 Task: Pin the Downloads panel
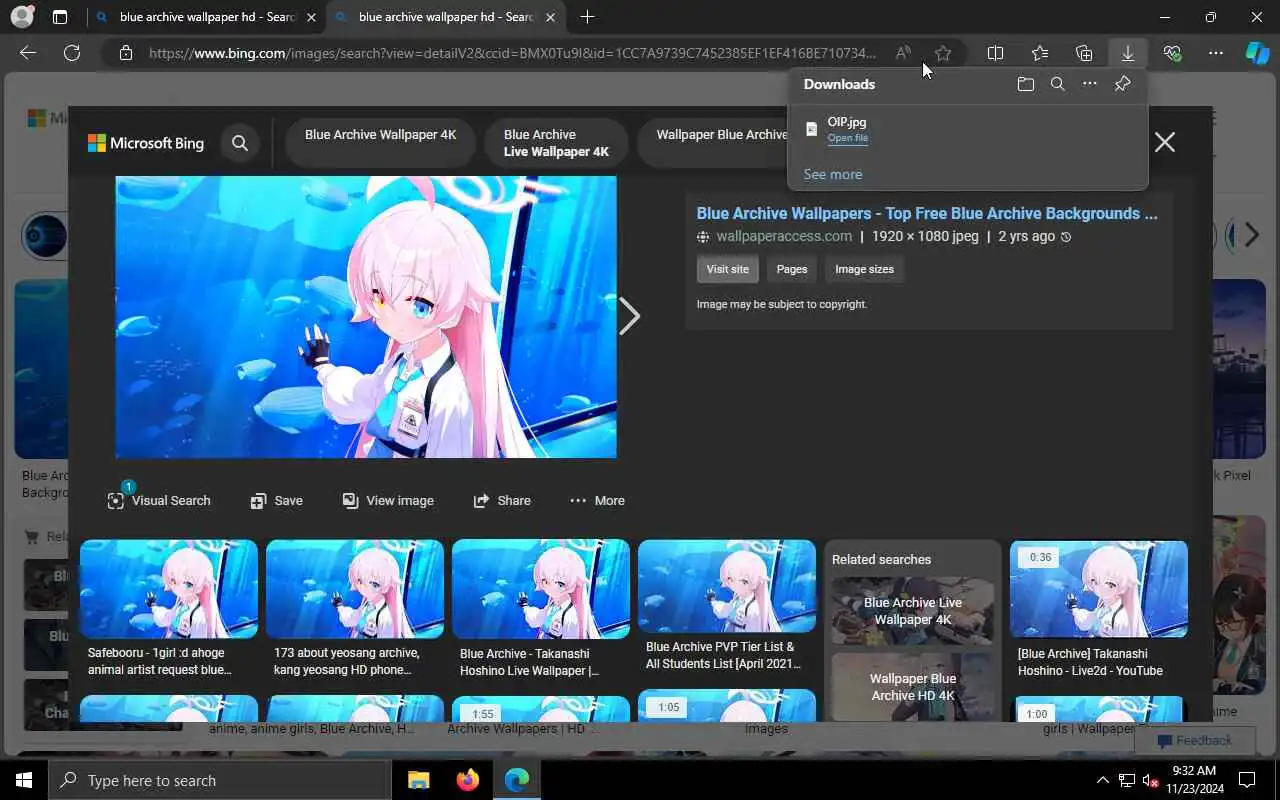(x=1122, y=84)
